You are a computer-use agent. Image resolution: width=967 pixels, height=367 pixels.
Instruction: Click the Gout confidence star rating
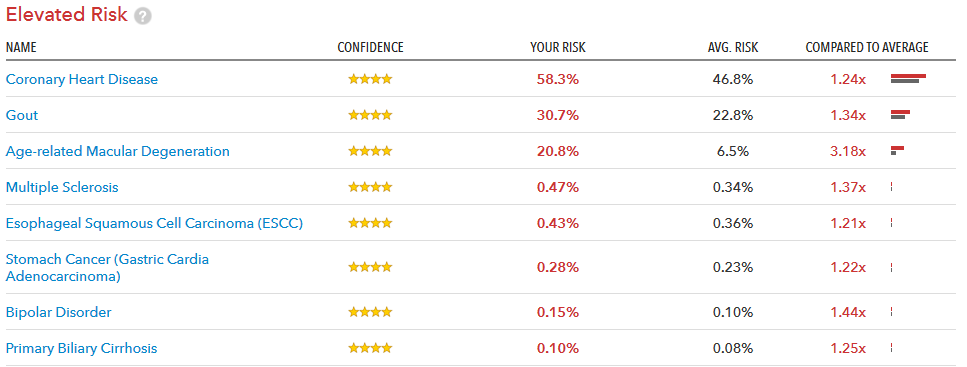tap(370, 115)
